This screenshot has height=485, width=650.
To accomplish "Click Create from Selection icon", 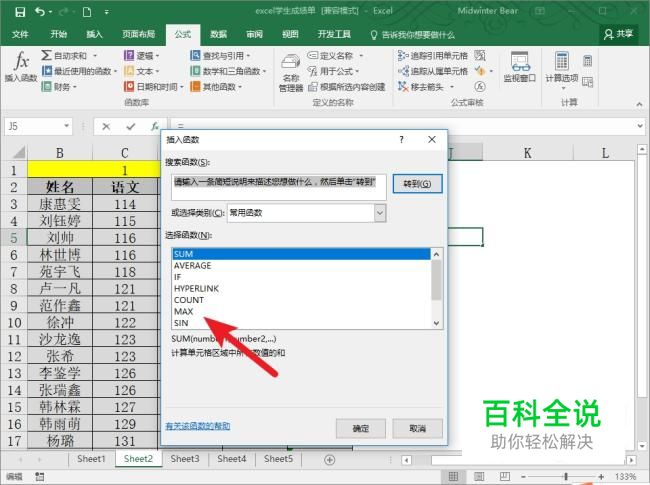I will [x=313, y=87].
